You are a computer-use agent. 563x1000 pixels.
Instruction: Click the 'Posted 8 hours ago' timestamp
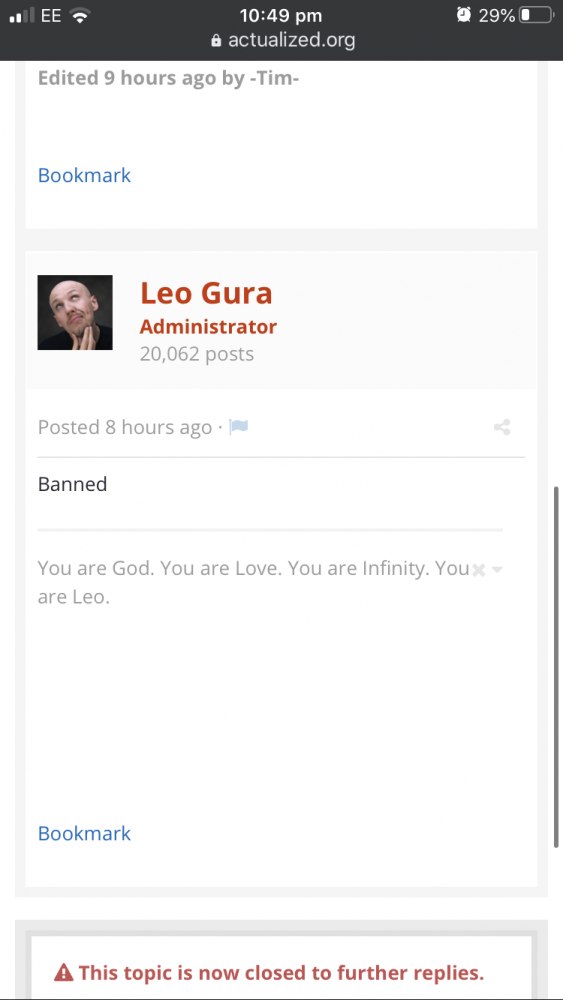point(125,427)
